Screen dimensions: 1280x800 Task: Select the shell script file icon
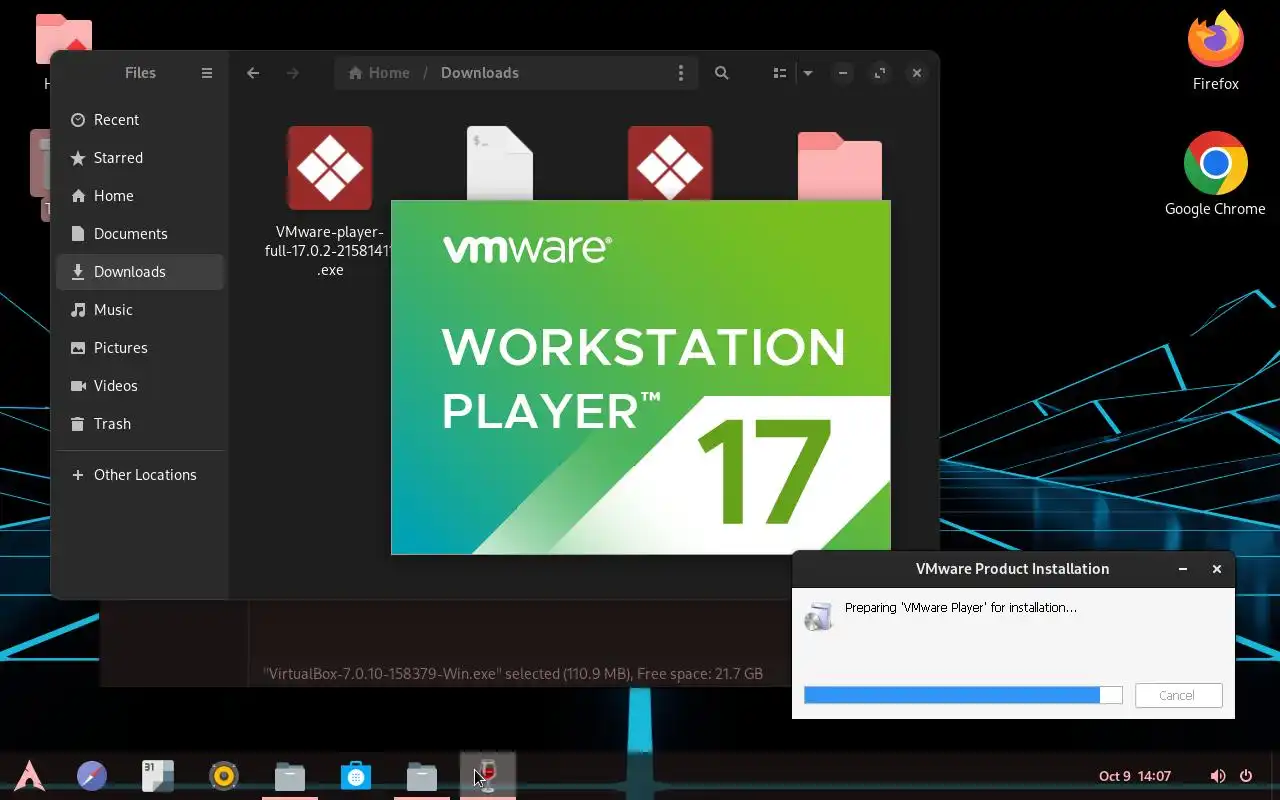pos(500,163)
